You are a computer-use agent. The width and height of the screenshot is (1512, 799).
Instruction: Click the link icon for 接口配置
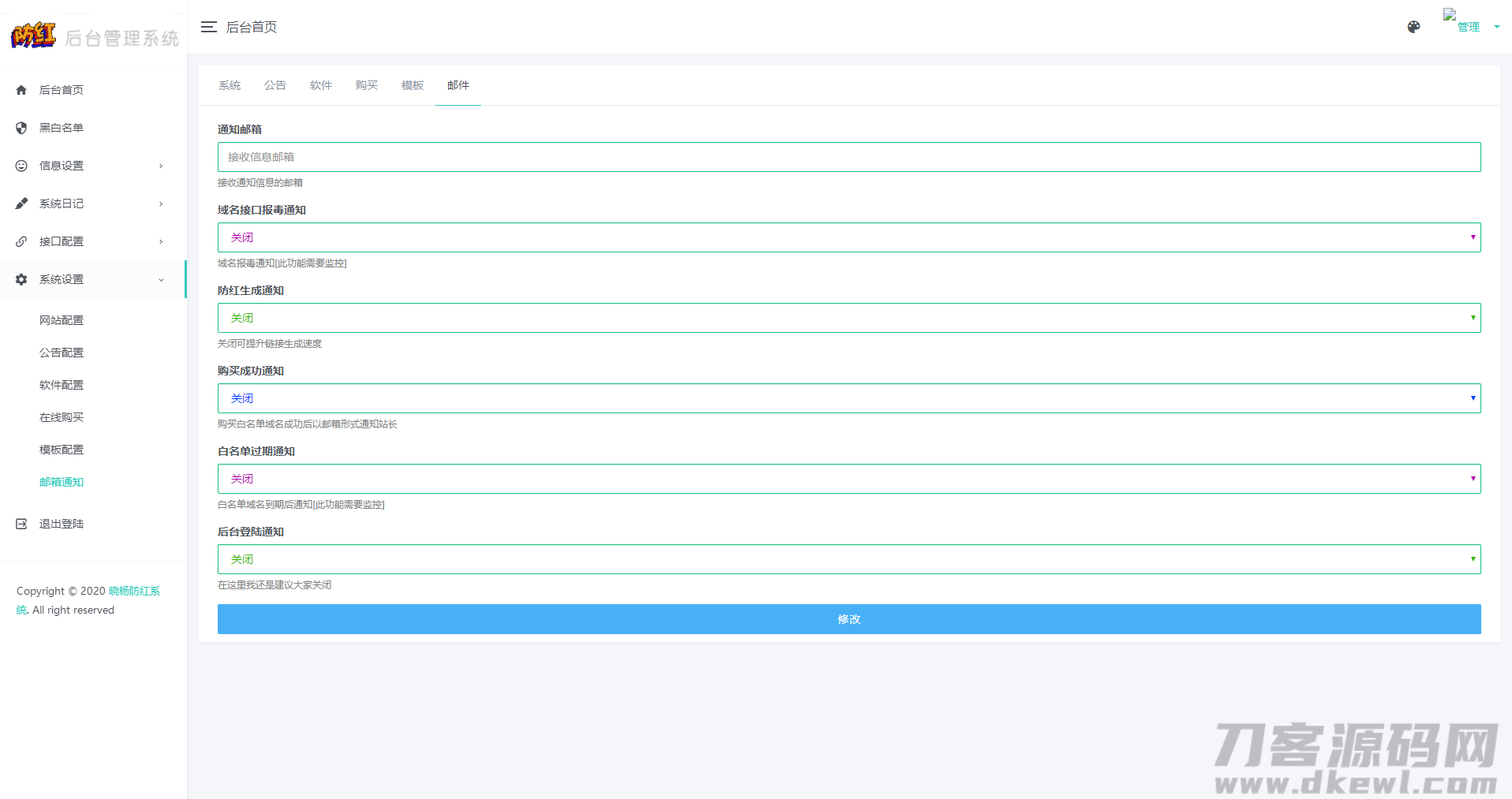[21, 241]
